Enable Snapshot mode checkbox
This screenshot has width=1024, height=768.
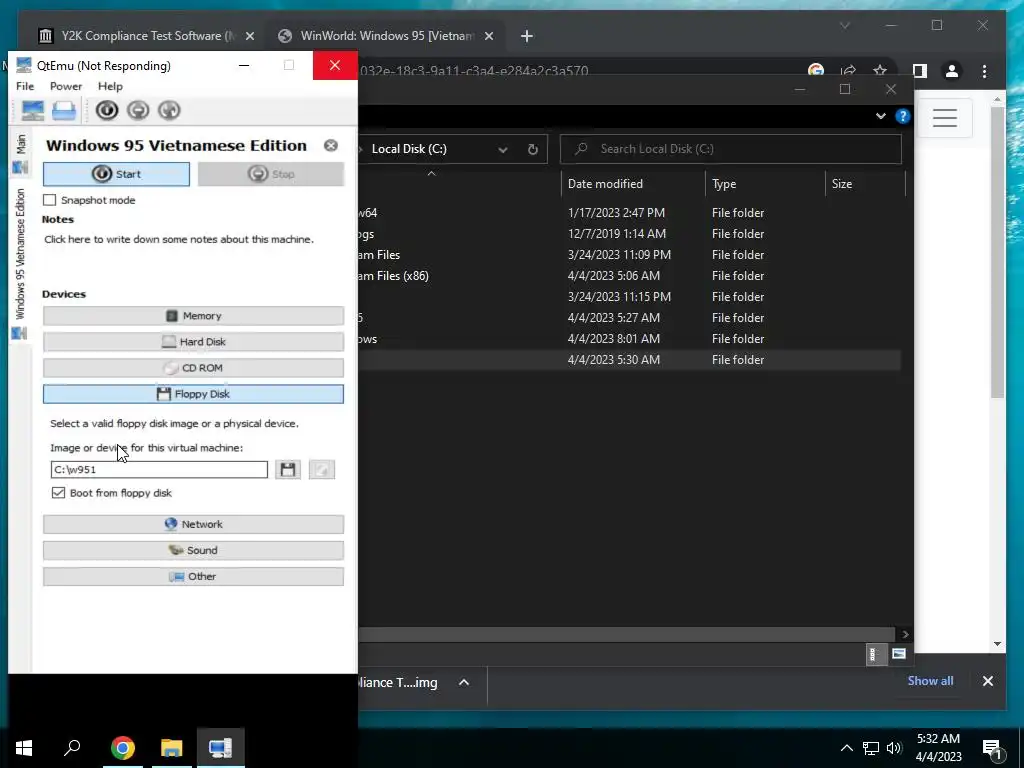coord(50,200)
